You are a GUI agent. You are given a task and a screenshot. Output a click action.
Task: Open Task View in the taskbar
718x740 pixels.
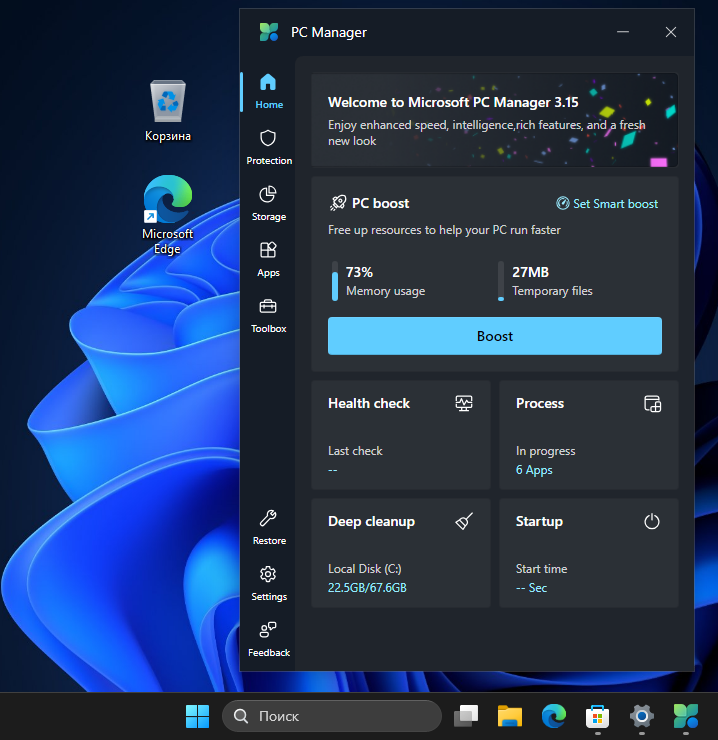point(466,716)
